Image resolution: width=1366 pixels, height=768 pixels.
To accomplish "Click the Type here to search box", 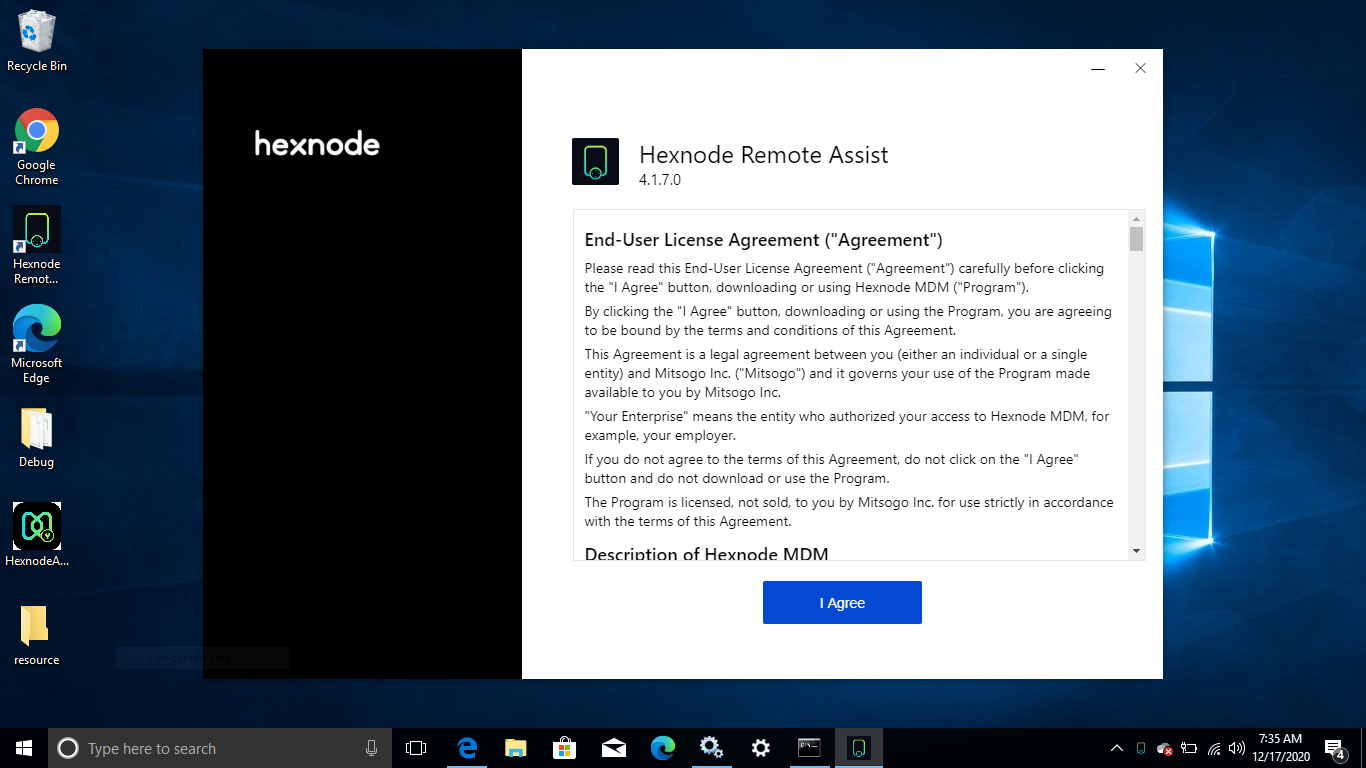I will 220,748.
